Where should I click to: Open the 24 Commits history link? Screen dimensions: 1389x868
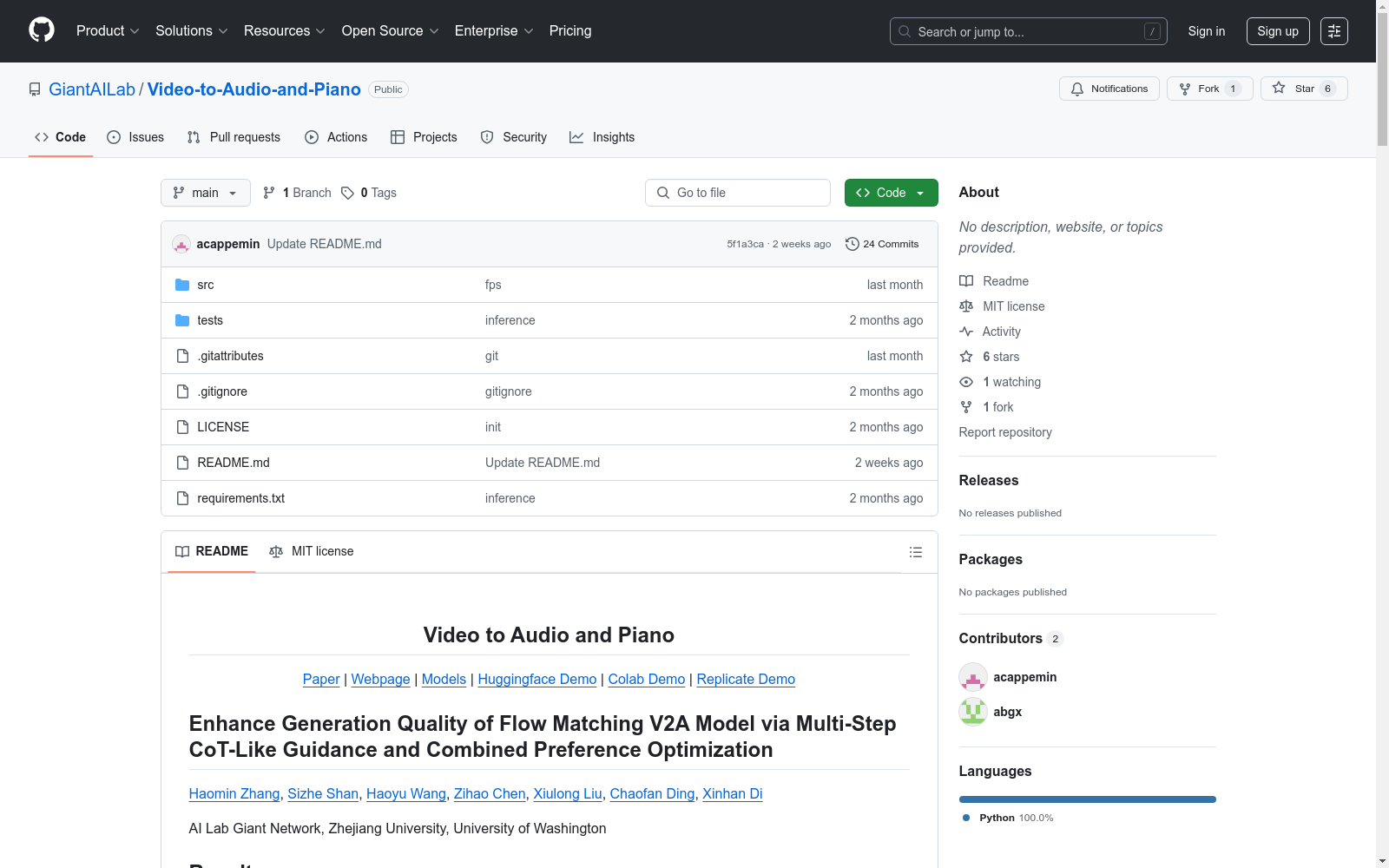882,244
